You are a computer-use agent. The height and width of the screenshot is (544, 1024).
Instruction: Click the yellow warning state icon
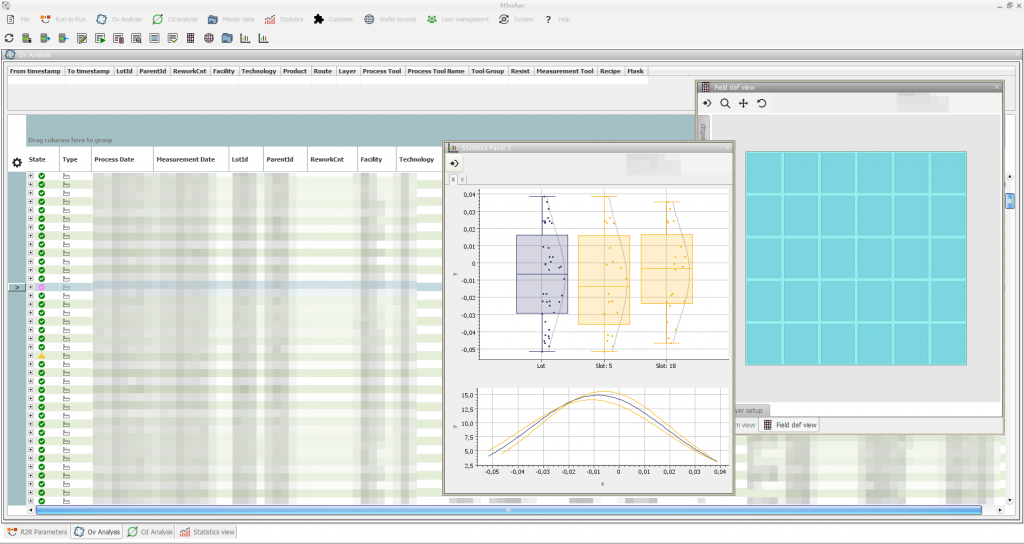(42, 356)
